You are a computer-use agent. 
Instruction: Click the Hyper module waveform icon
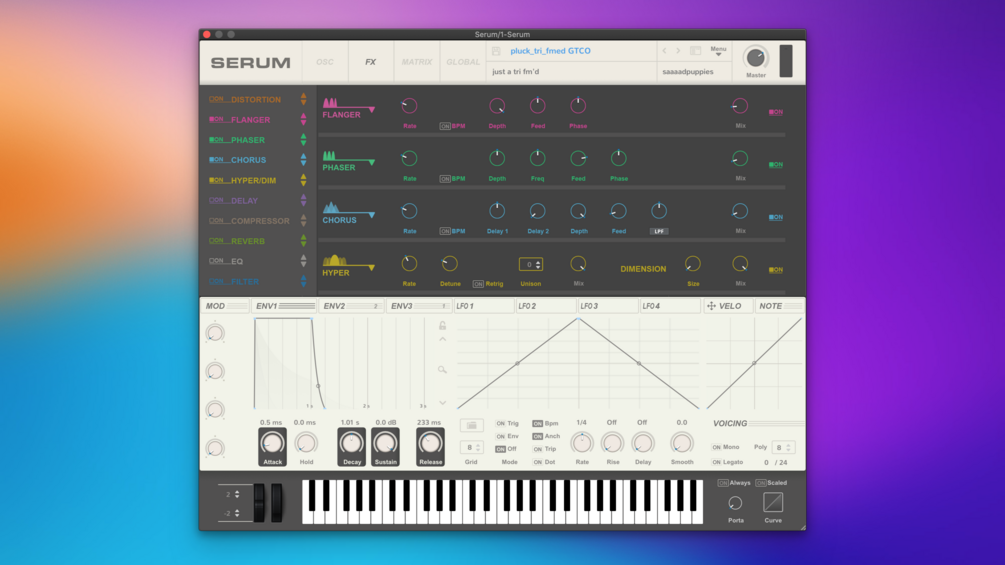[334, 260]
